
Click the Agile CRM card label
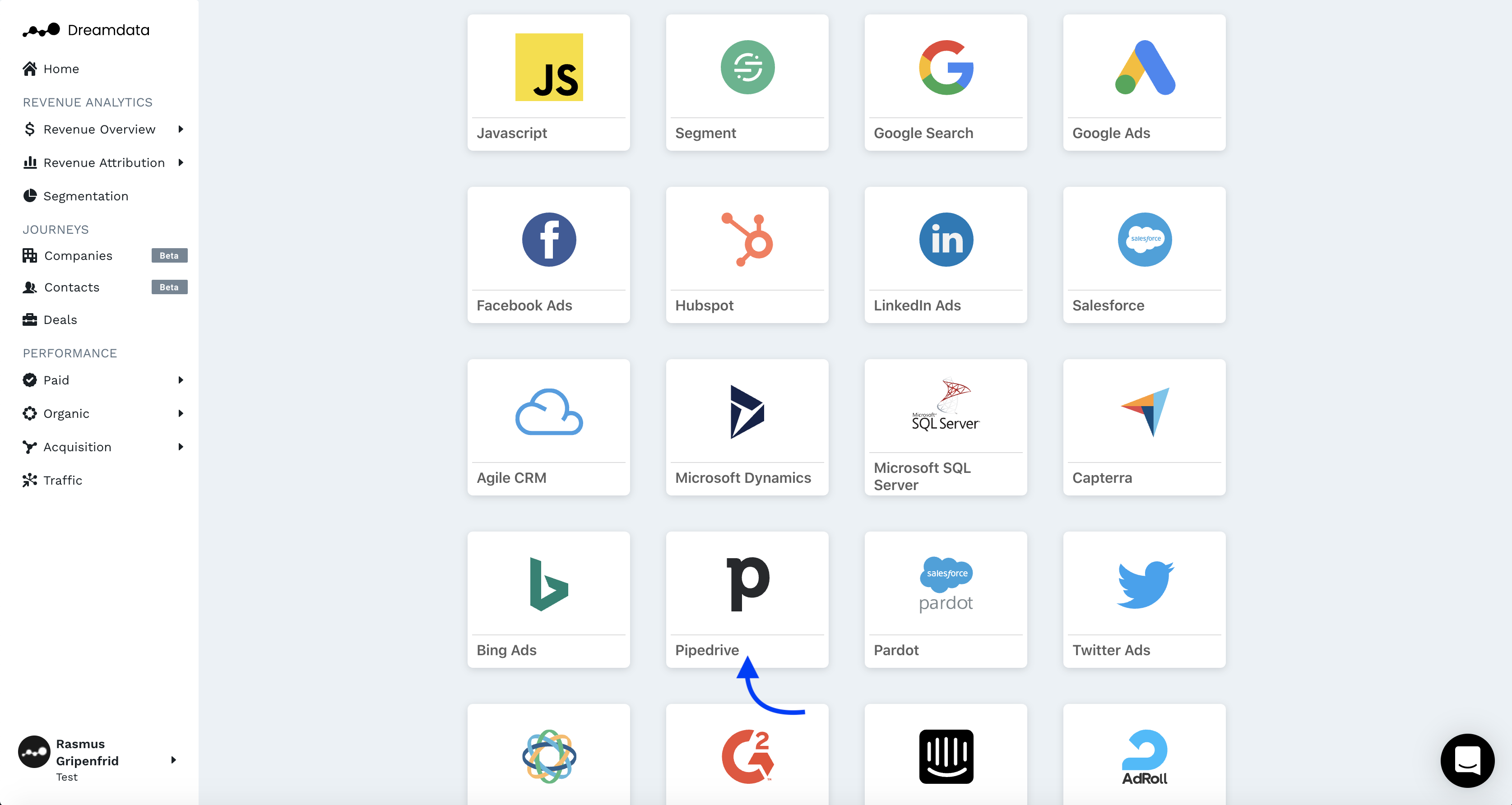tap(511, 478)
